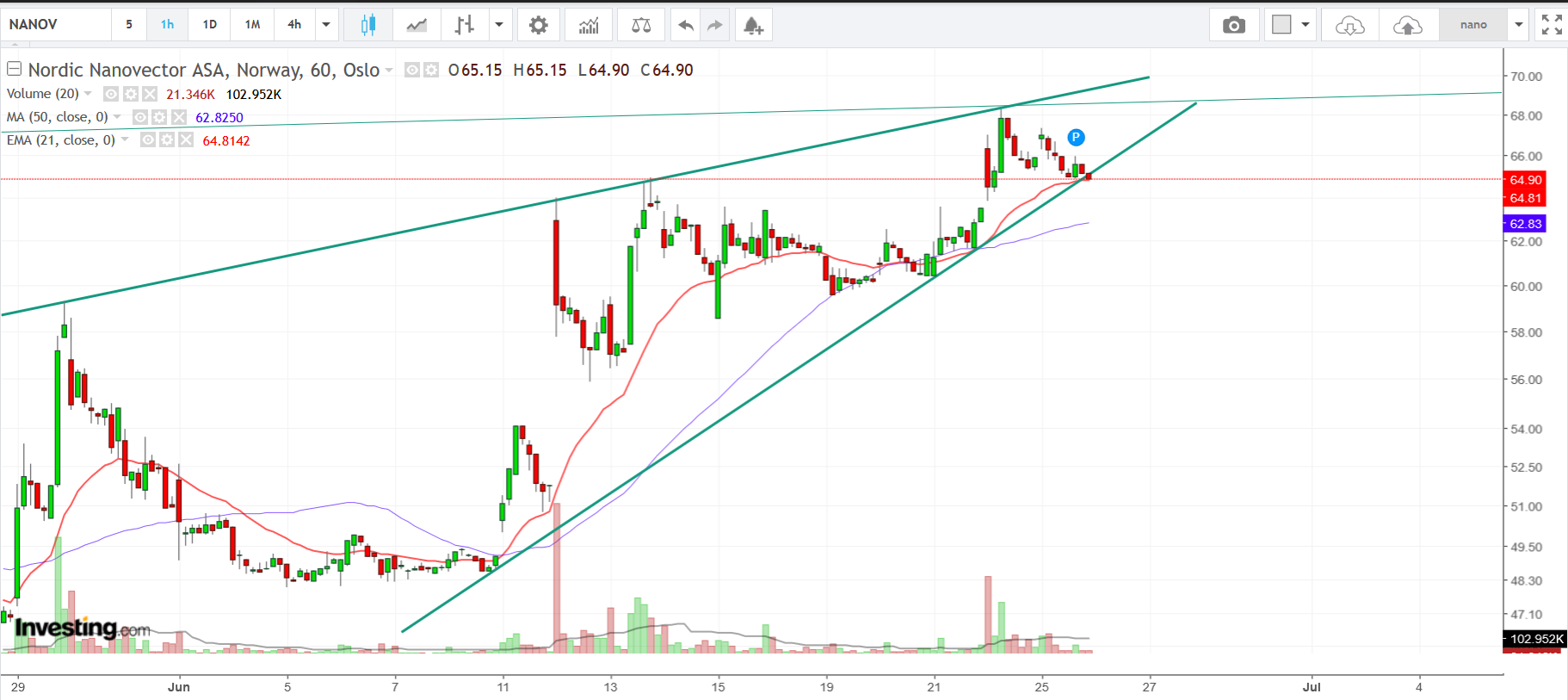Select the 5 minute interval
This screenshot has width=1568, height=700.
point(129,25)
